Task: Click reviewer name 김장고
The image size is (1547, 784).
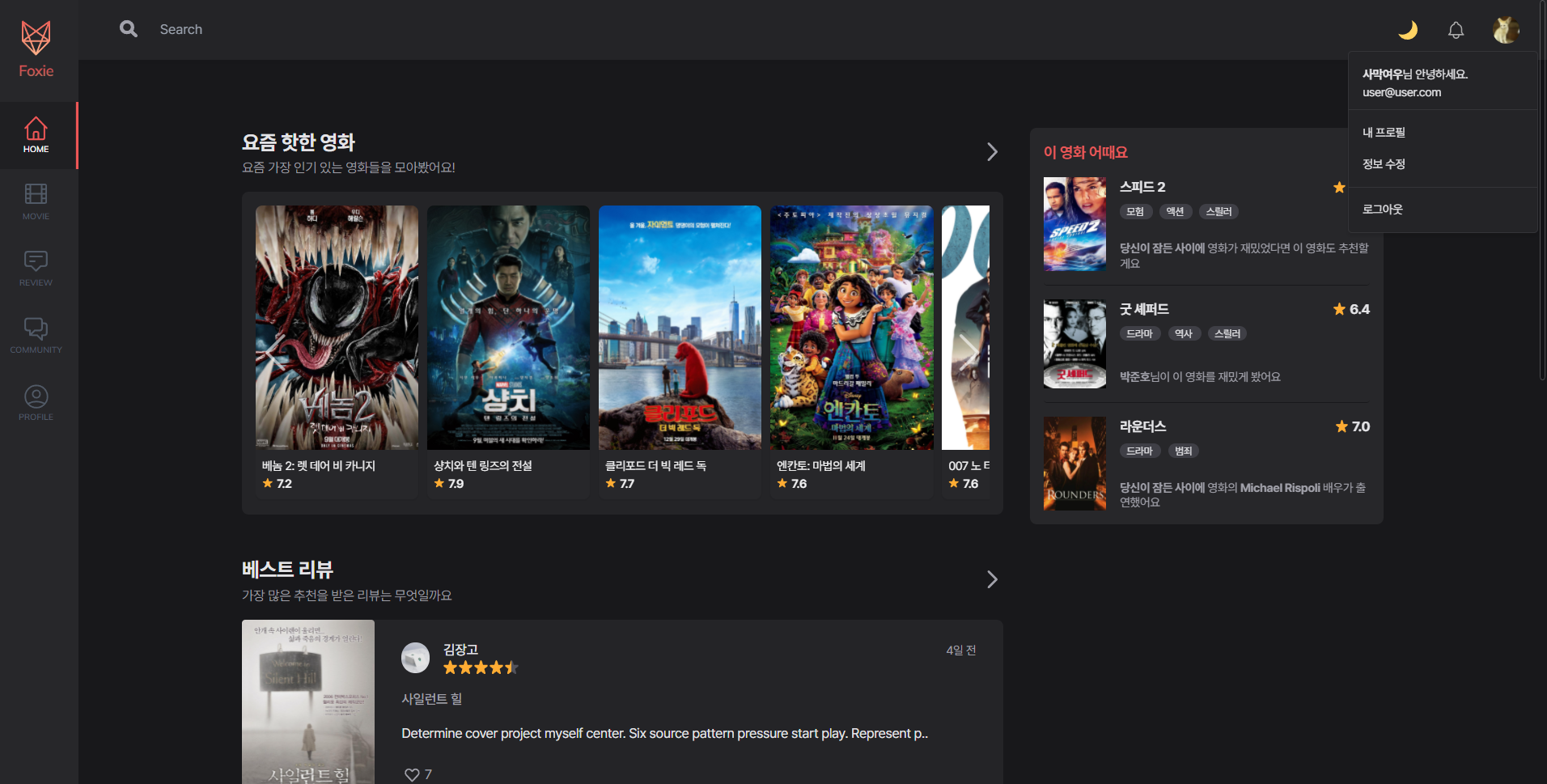Action: click(x=460, y=650)
